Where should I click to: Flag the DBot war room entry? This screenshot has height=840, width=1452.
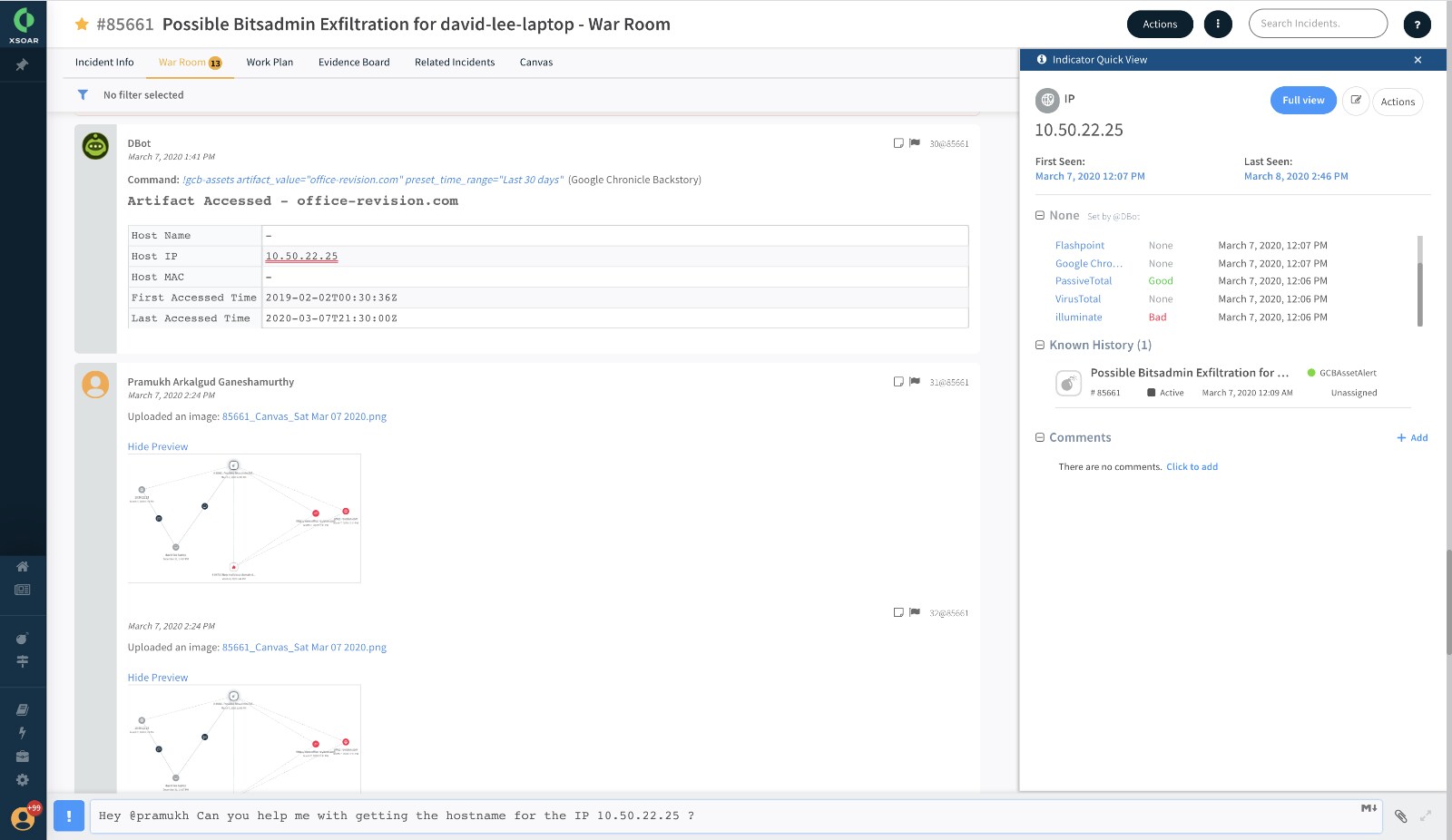click(915, 143)
